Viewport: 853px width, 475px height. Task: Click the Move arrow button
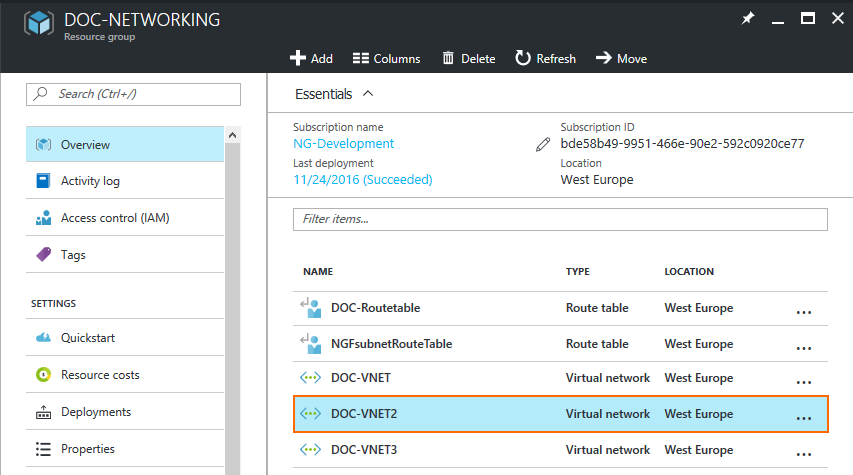coord(621,58)
